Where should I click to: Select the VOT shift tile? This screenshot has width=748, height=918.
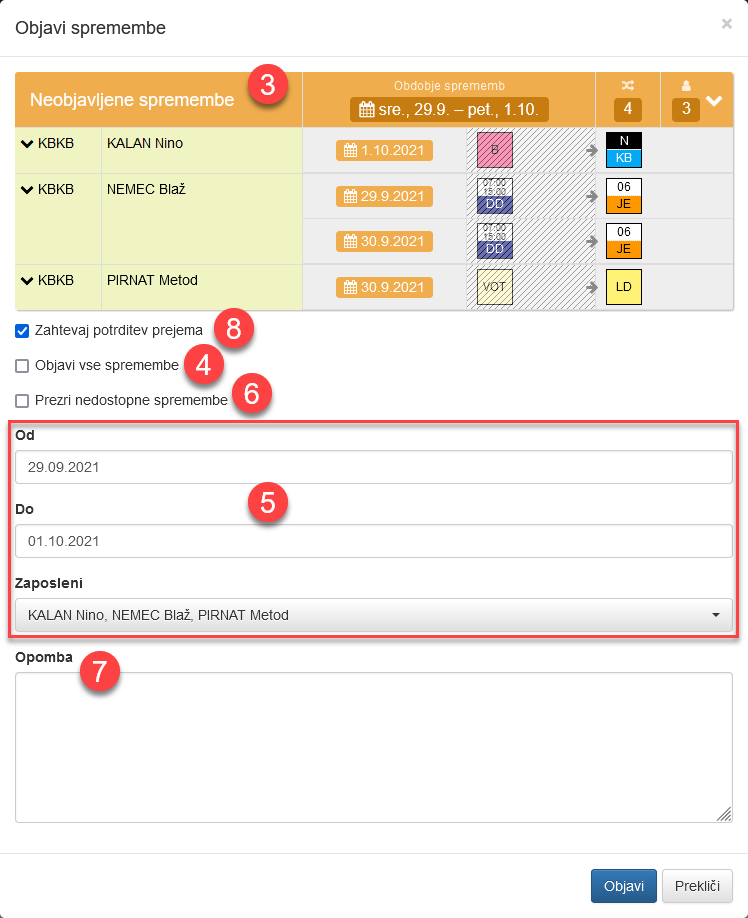494,287
